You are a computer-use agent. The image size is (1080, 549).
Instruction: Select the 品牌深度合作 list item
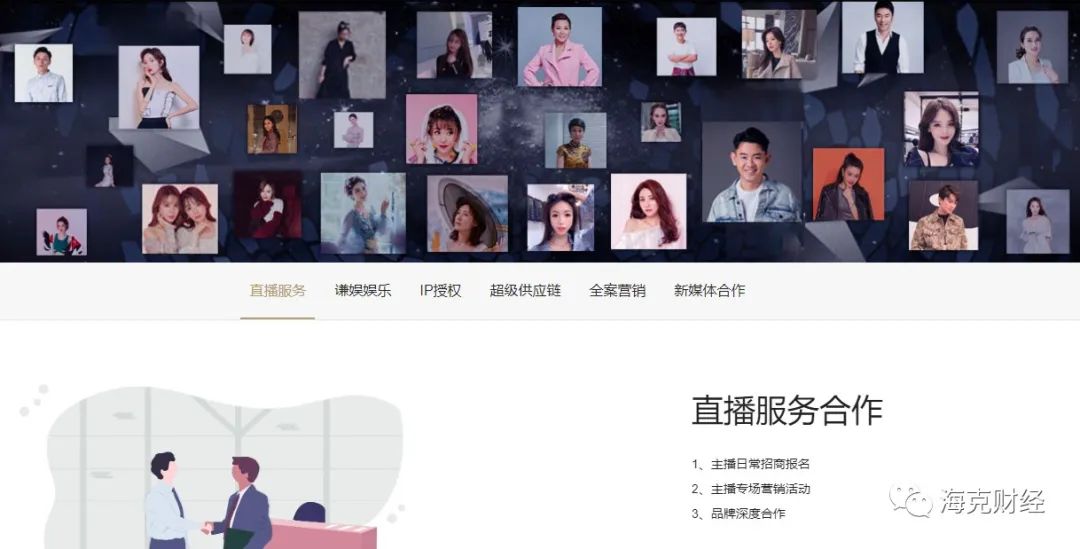coord(738,513)
